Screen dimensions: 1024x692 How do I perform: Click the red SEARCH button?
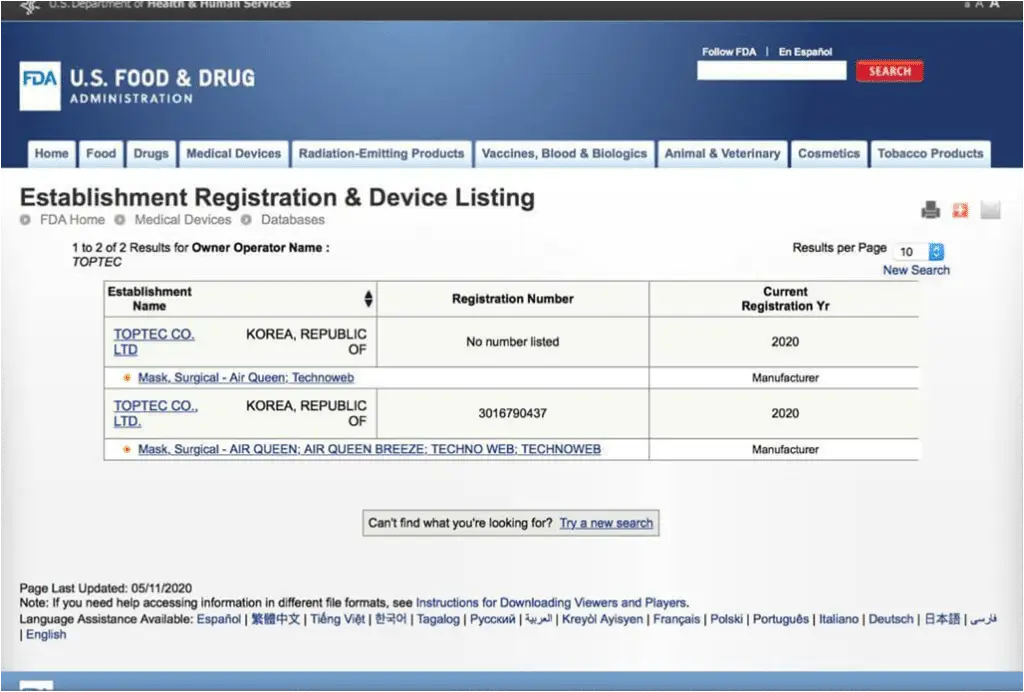(x=889, y=71)
